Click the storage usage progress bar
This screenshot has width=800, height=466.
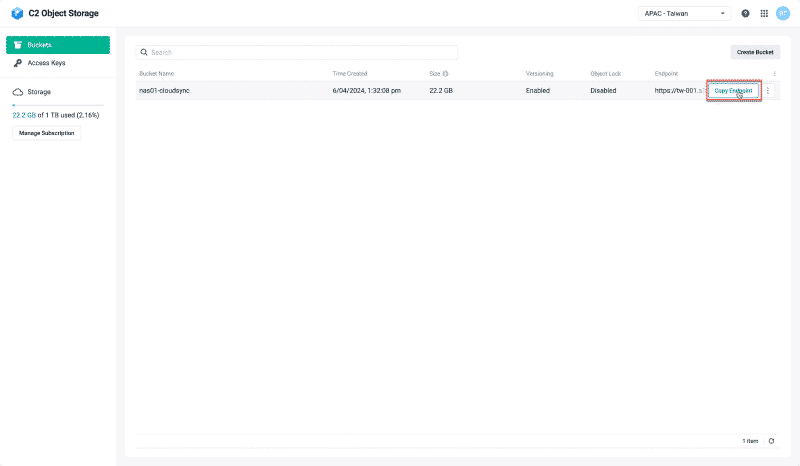pos(58,105)
